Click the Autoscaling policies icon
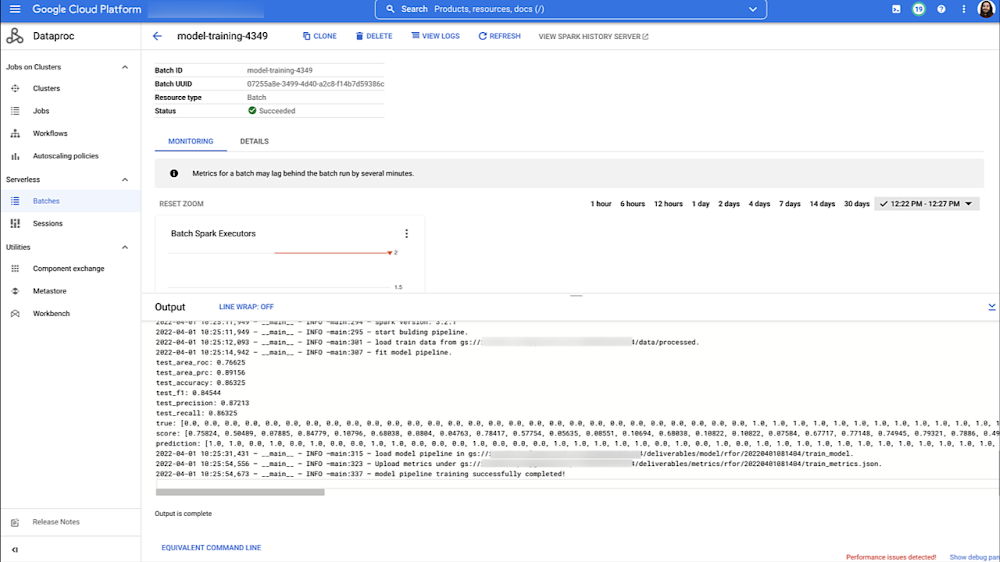Screen dimensions: 1000x562 point(15,156)
